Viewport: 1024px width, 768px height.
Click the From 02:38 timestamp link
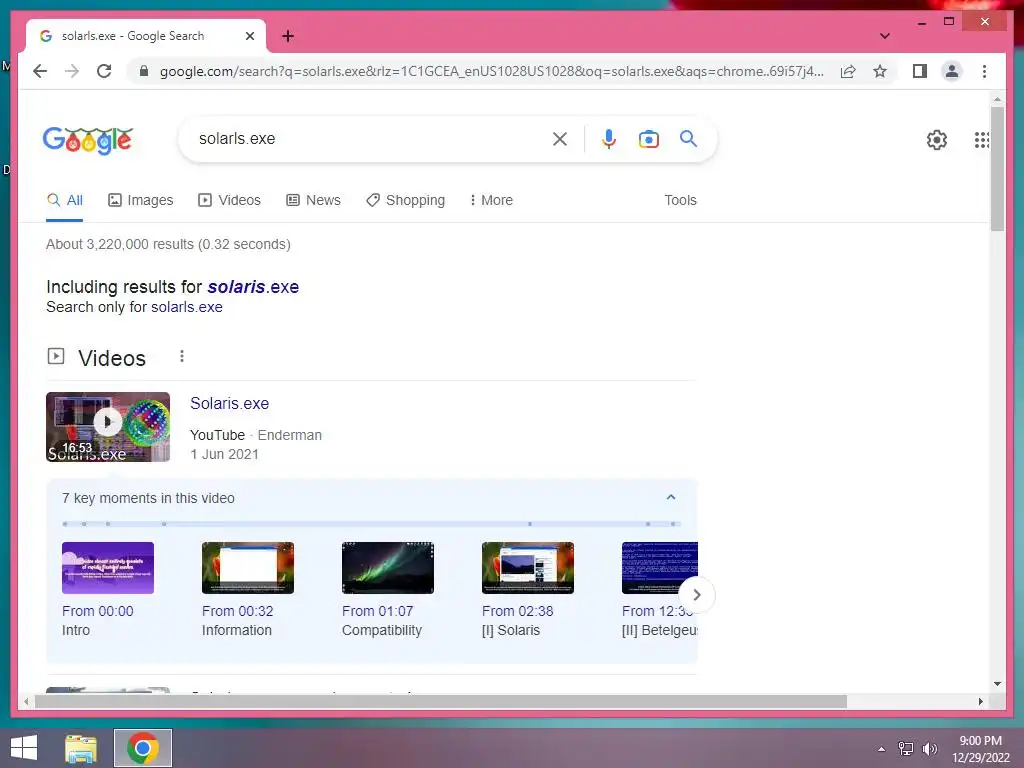point(517,611)
